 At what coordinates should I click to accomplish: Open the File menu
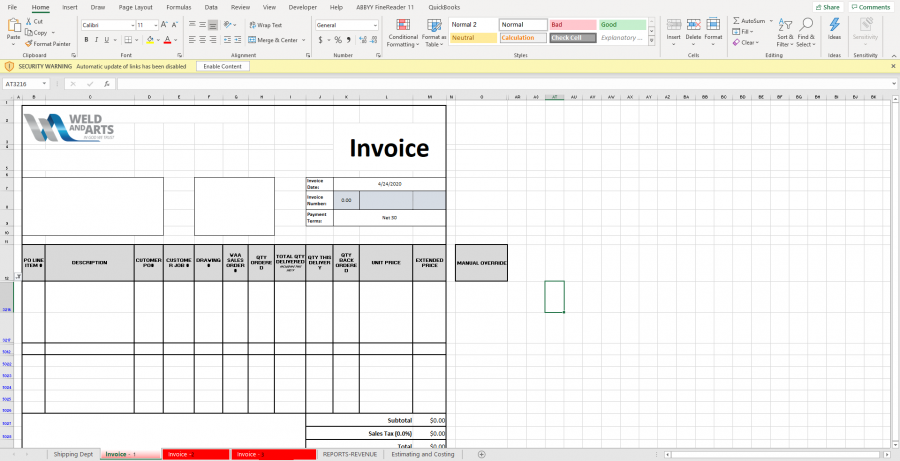[x=12, y=7]
